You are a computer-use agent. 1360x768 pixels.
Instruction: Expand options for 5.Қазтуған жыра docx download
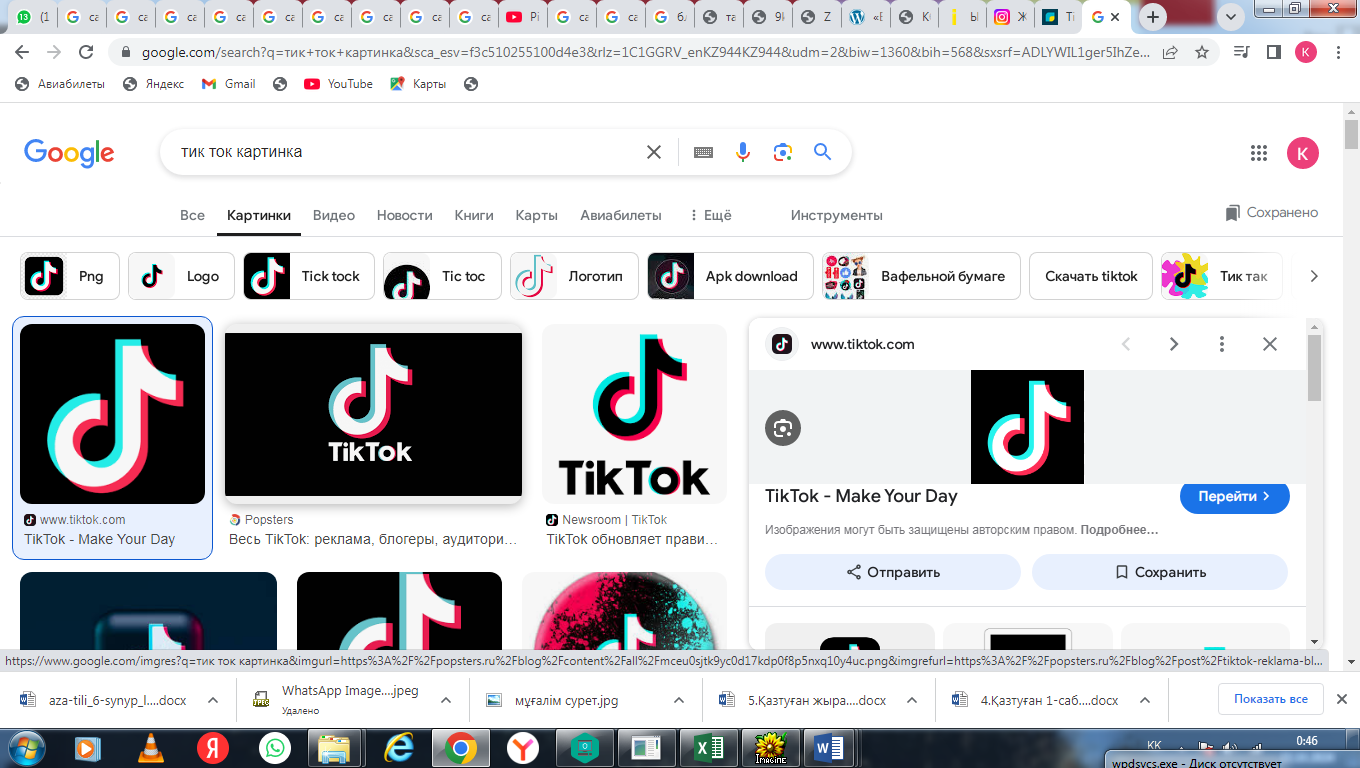pos(912,701)
